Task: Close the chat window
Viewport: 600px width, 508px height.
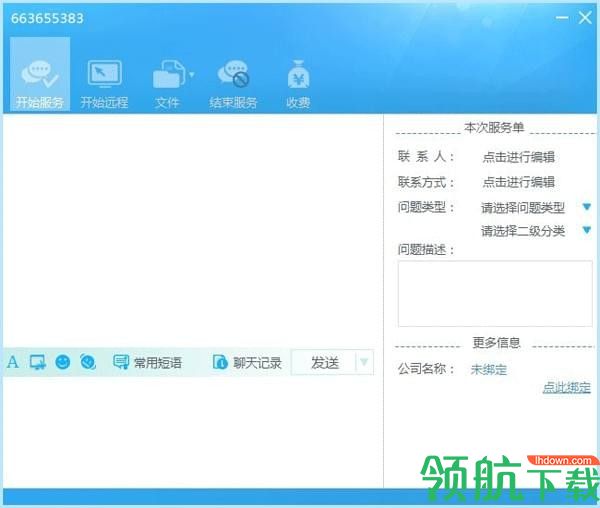Action: tap(585, 18)
